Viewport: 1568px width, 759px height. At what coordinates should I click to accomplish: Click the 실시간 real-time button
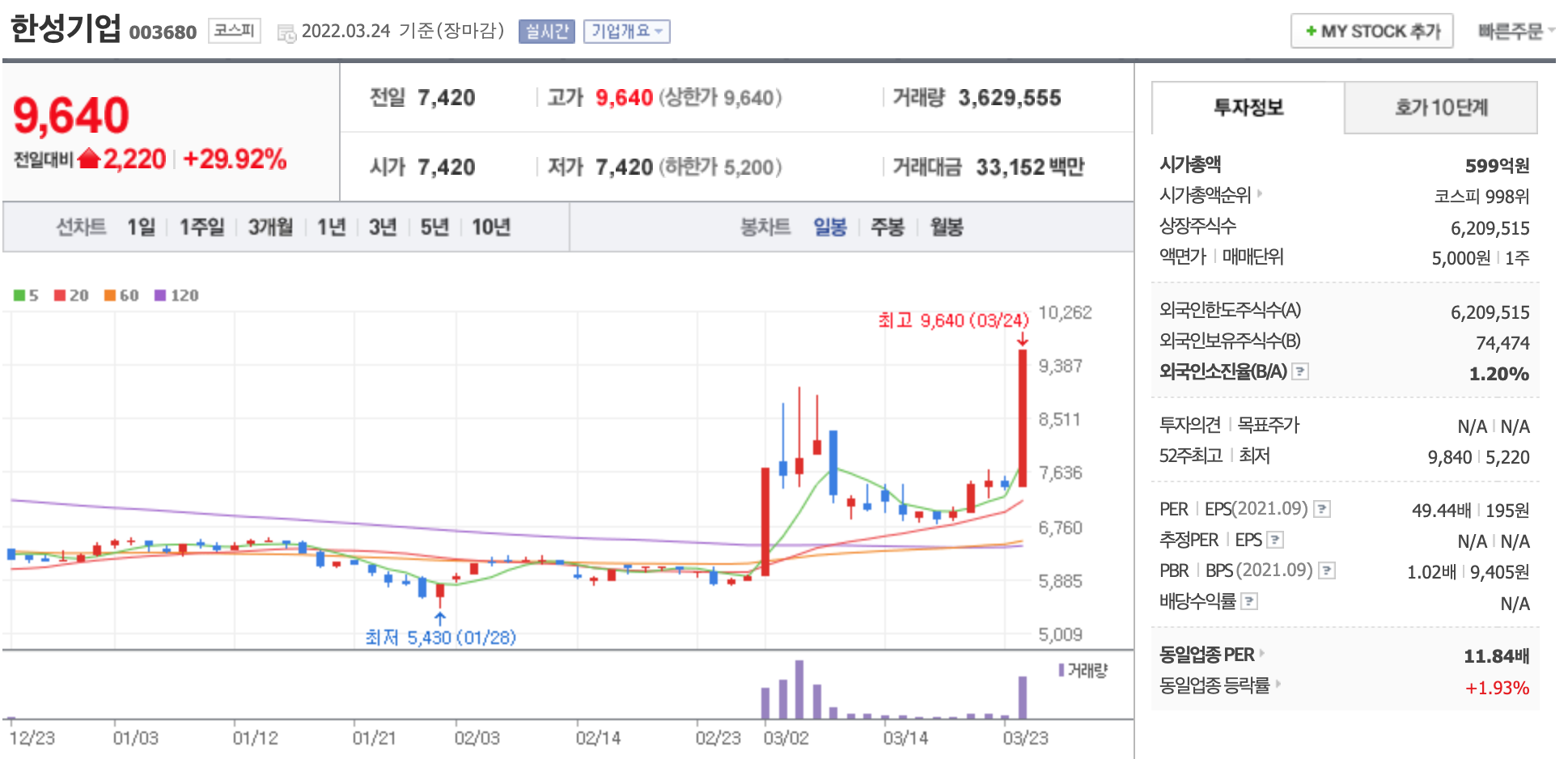tap(546, 32)
